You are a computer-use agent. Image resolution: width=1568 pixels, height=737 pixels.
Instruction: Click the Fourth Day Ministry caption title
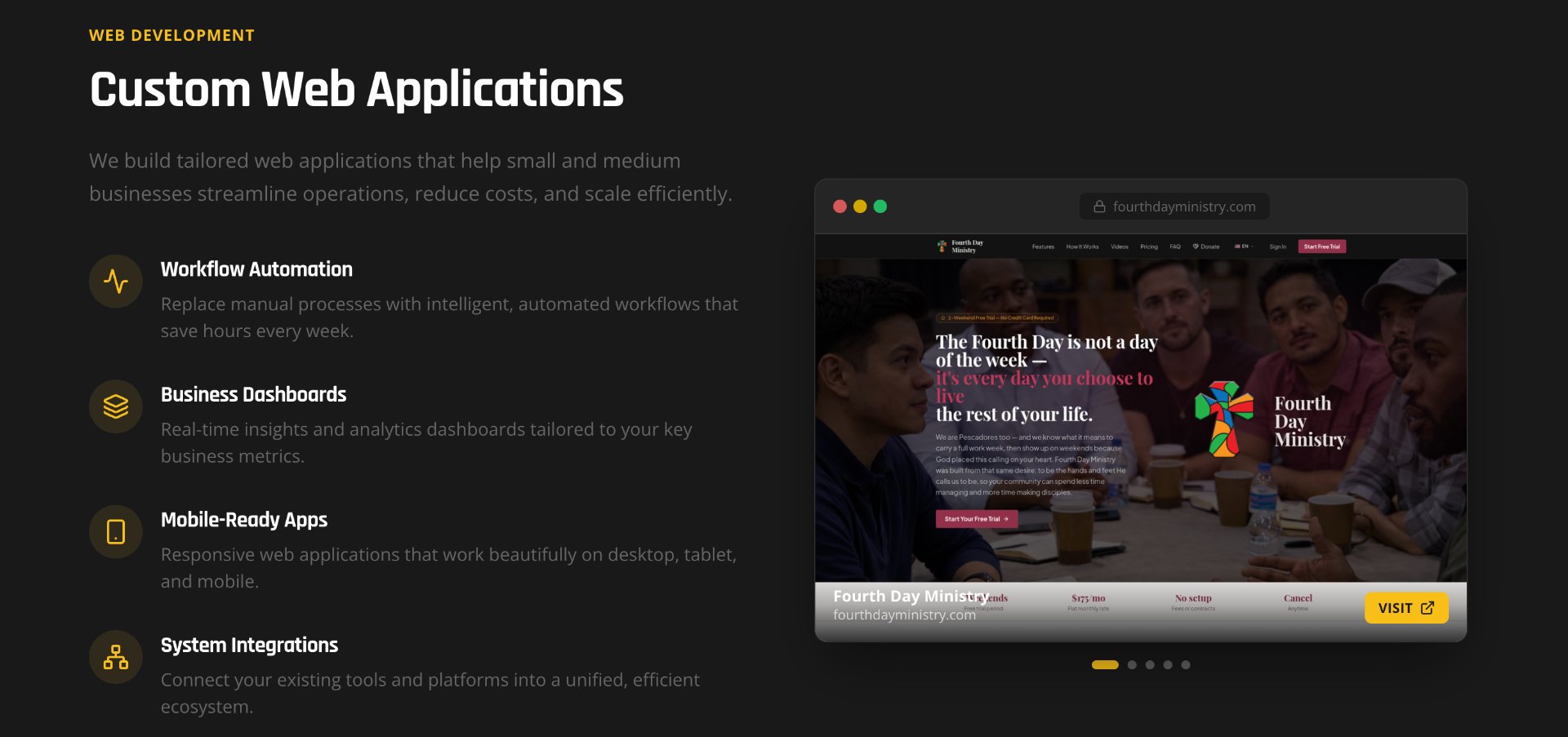click(x=911, y=597)
